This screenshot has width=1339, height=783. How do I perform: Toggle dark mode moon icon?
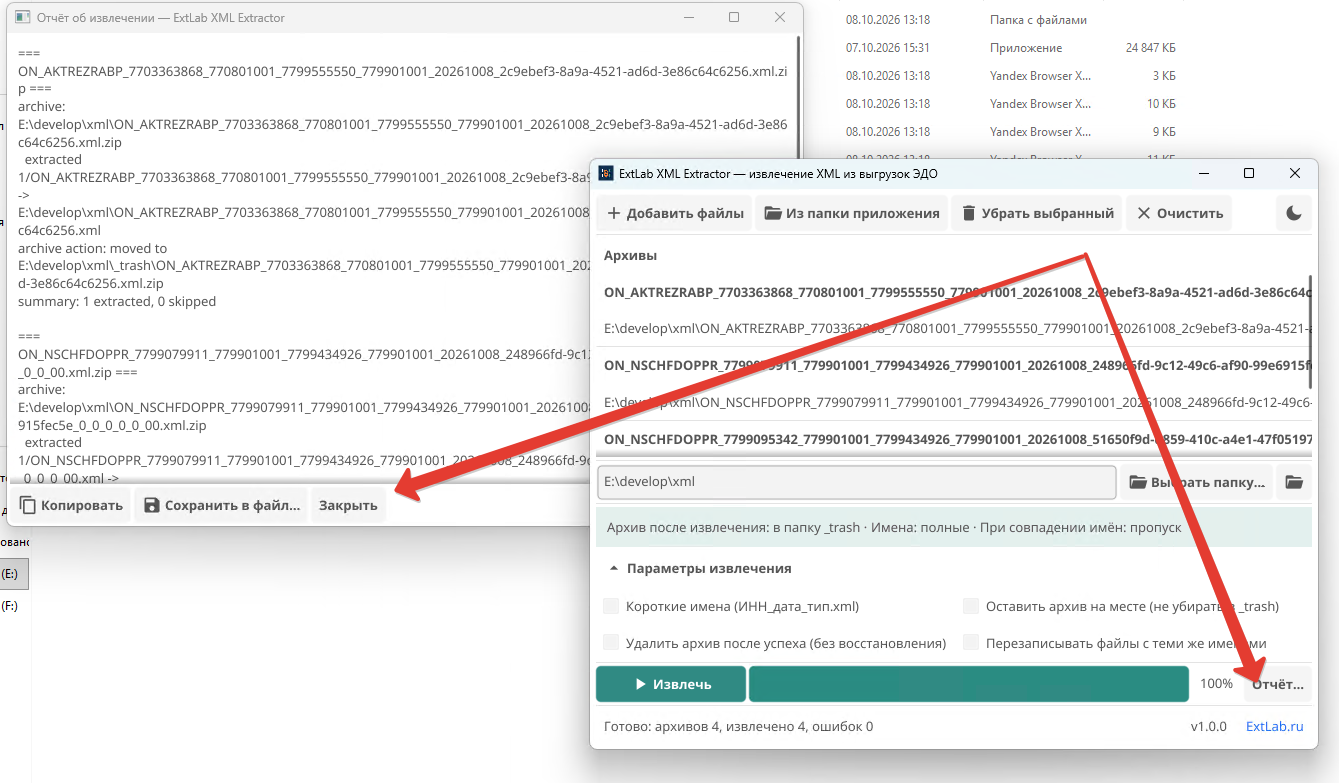click(x=1293, y=213)
